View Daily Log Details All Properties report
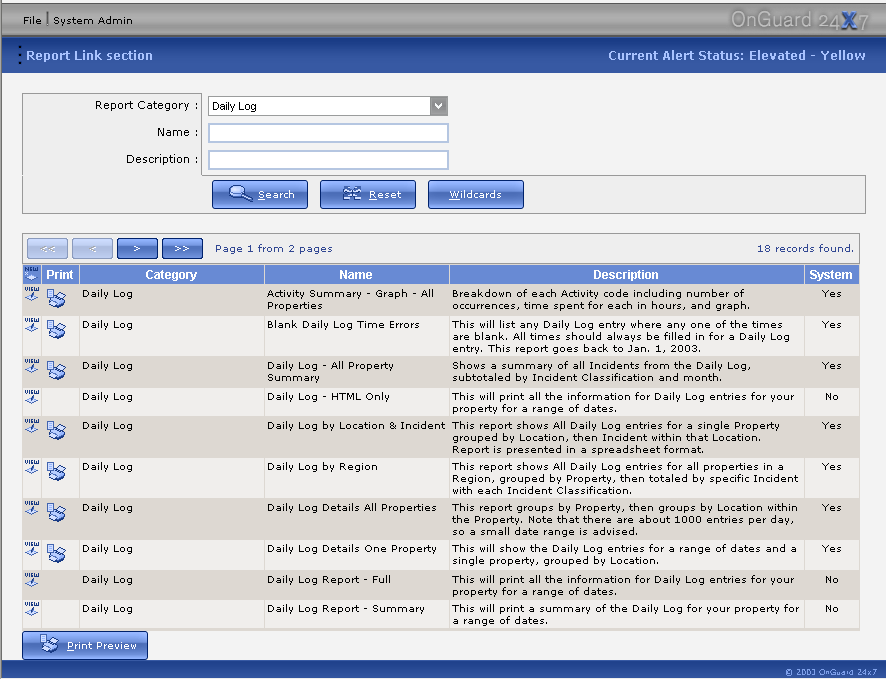 (32, 508)
